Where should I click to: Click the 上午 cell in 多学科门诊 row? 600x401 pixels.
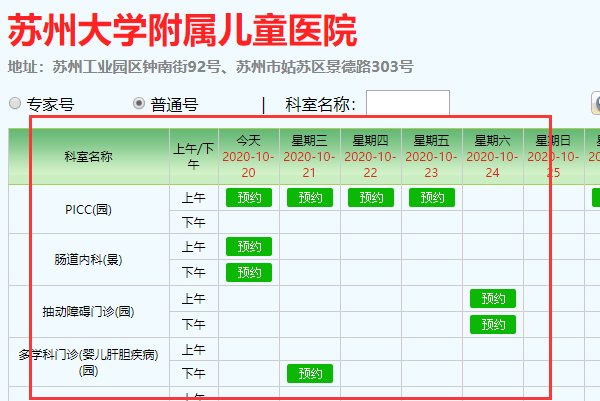194,350
